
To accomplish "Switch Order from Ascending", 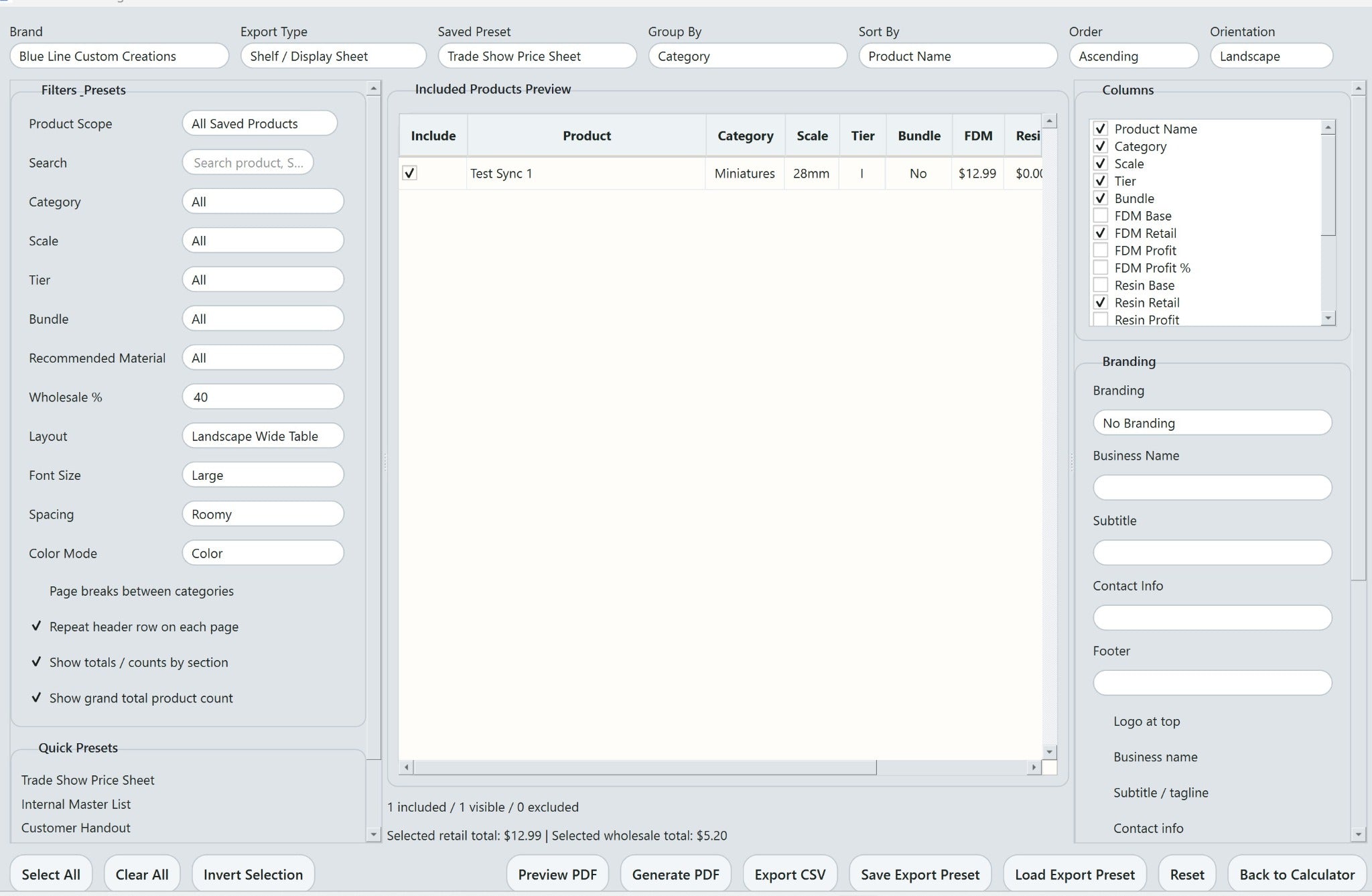I will 1134,56.
